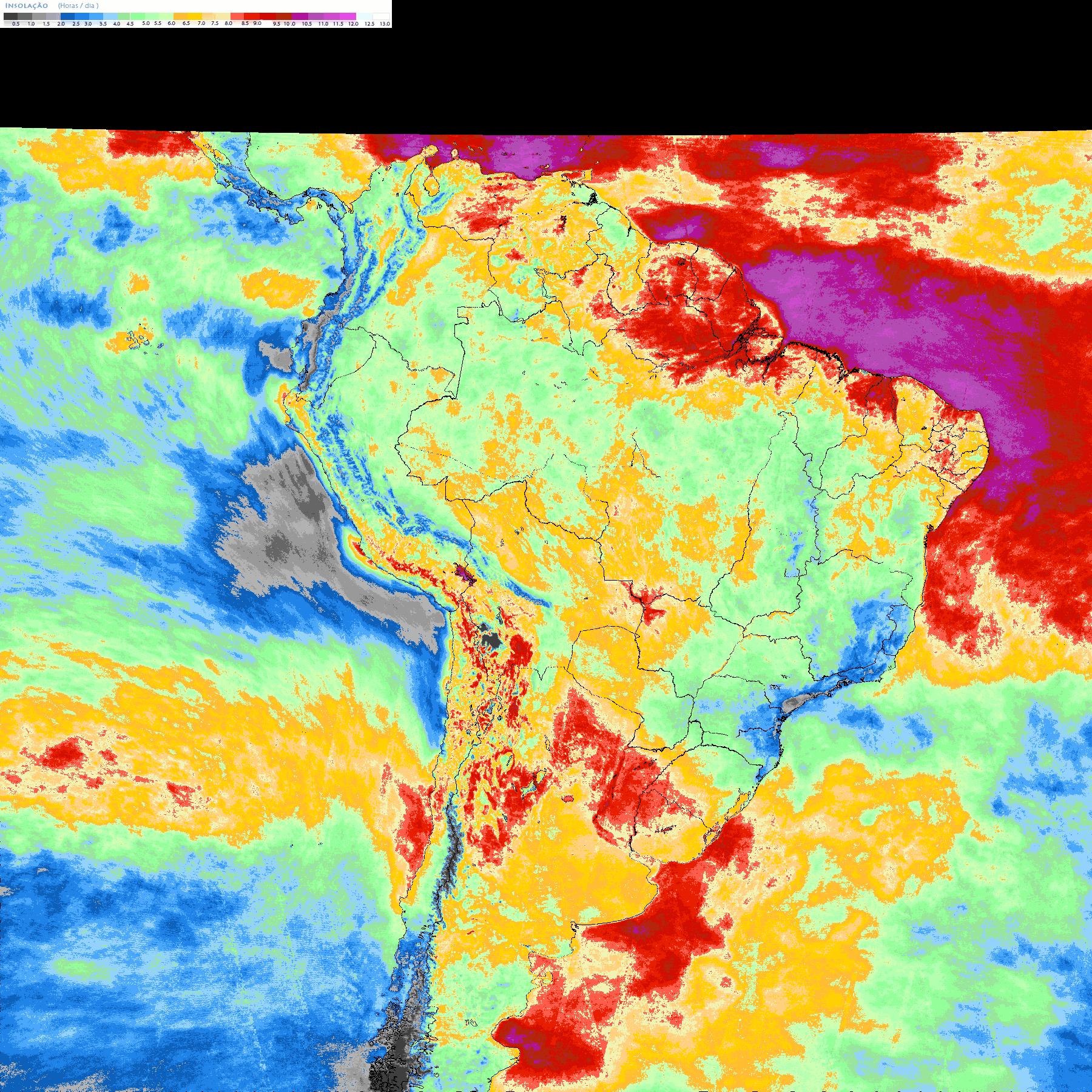Click the 10.5 legend value

(307, 24)
